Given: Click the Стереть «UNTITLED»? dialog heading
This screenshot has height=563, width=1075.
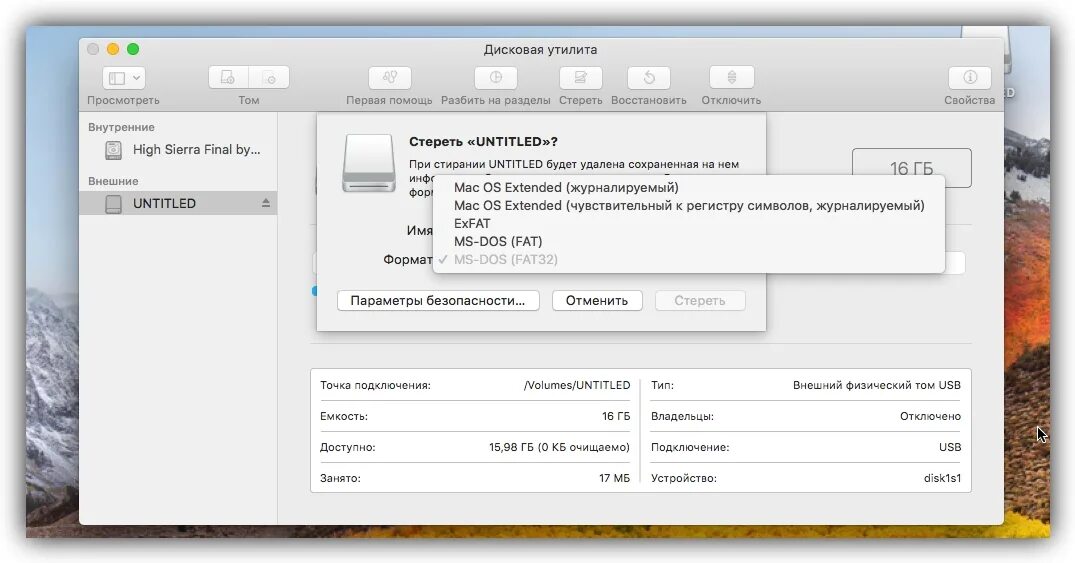Looking at the screenshot, I should pyautogui.click(x=483, y=141).
